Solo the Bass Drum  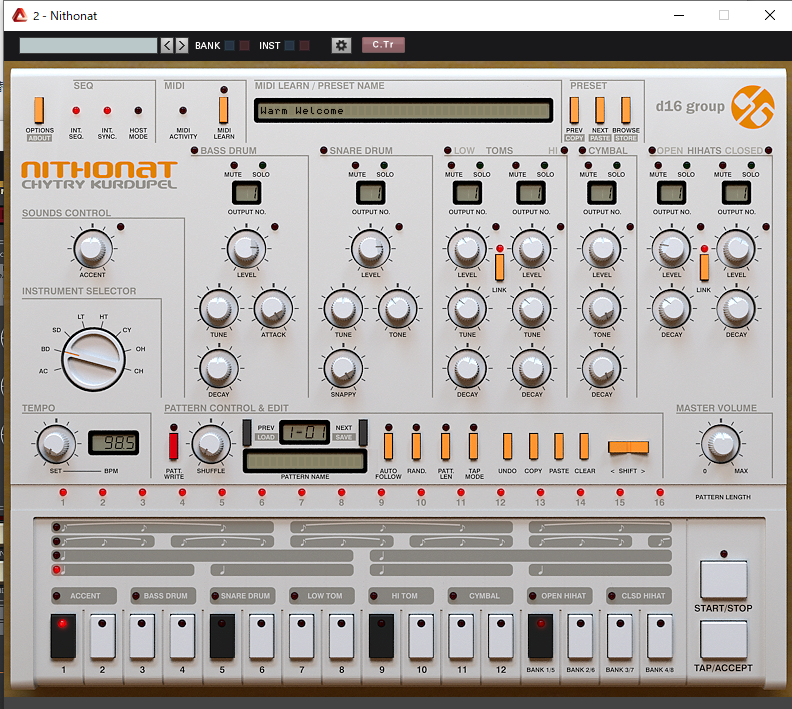click(262, 166)
